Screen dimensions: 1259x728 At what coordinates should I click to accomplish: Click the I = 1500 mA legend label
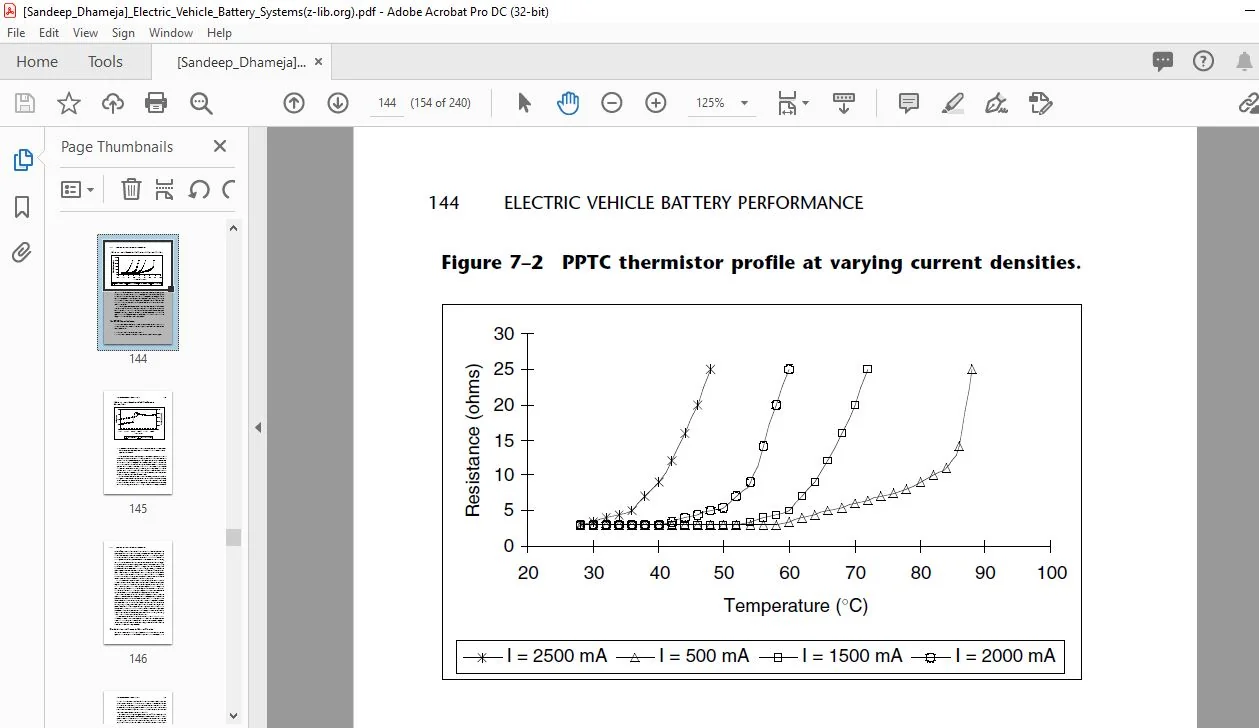click(852, 656)
